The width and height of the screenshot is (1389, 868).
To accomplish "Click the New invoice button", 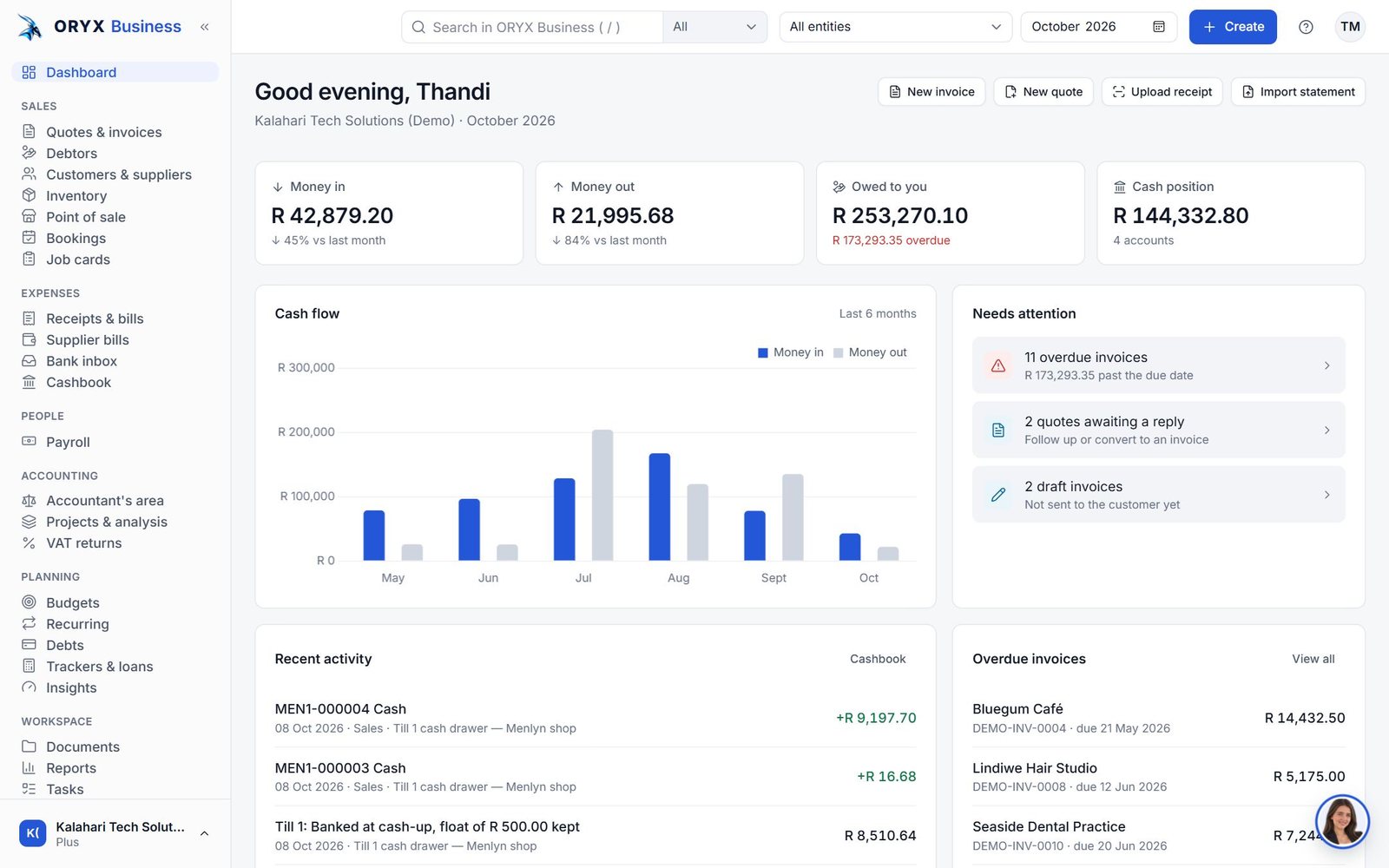I will coord(931,92).
